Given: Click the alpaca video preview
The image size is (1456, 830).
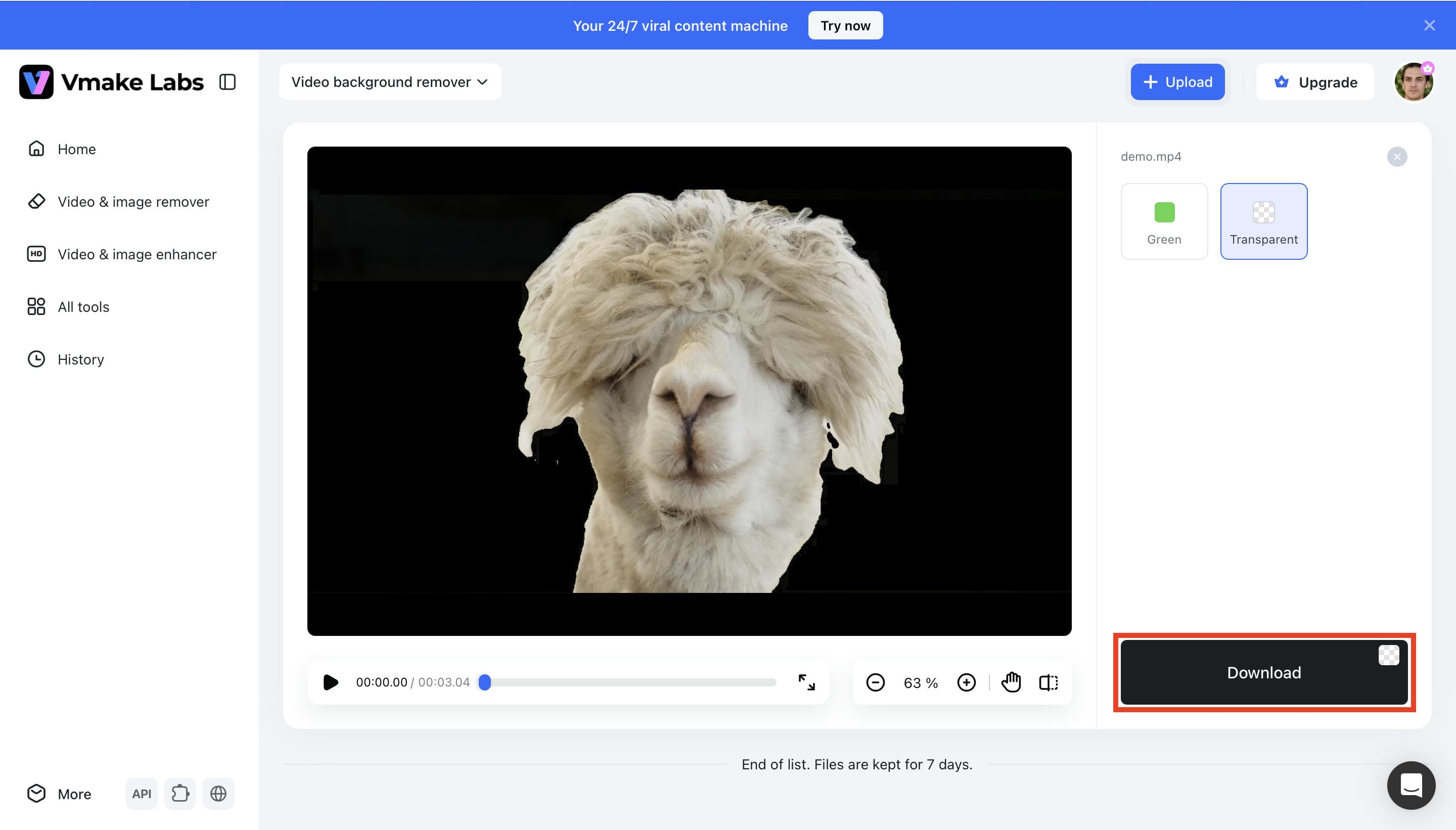Looking at the screenshot, I should 689,391.
